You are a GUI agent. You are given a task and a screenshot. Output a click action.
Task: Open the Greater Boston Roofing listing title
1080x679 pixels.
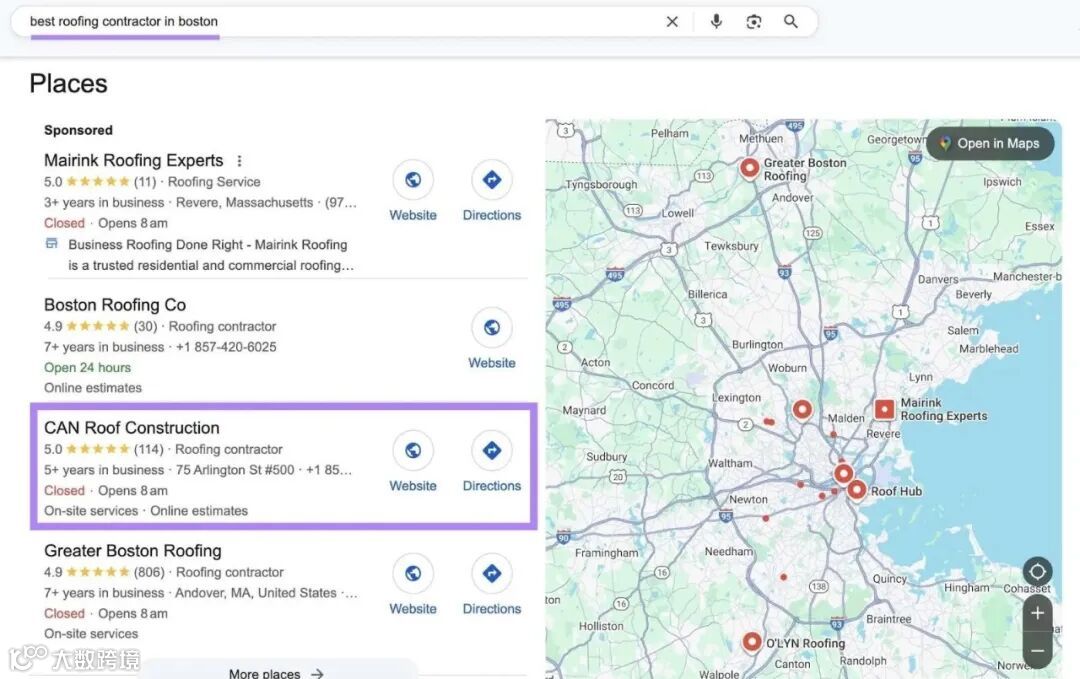coord(133,551)
